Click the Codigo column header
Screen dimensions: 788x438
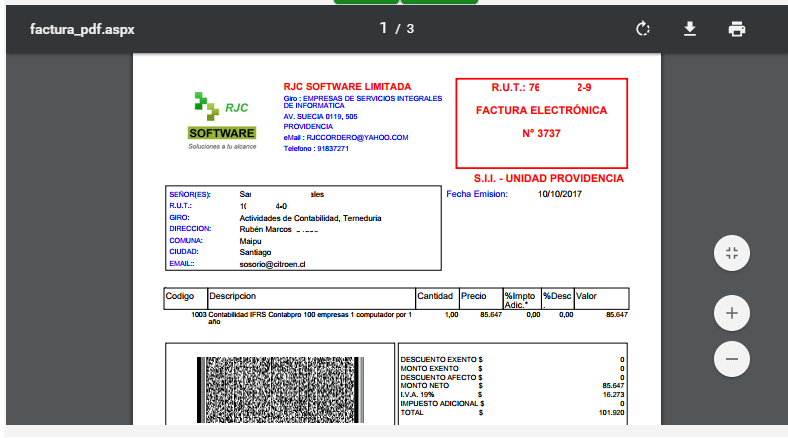(180, 297)
